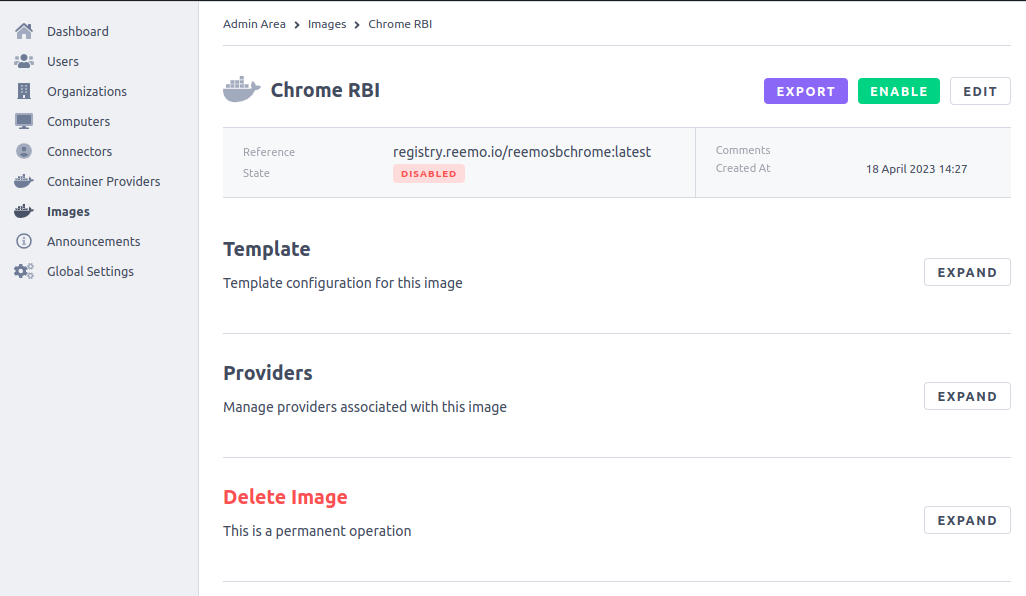
Task: Edit the Chrome RBI image
Action: pyautogui.click(x=980, y=91)
